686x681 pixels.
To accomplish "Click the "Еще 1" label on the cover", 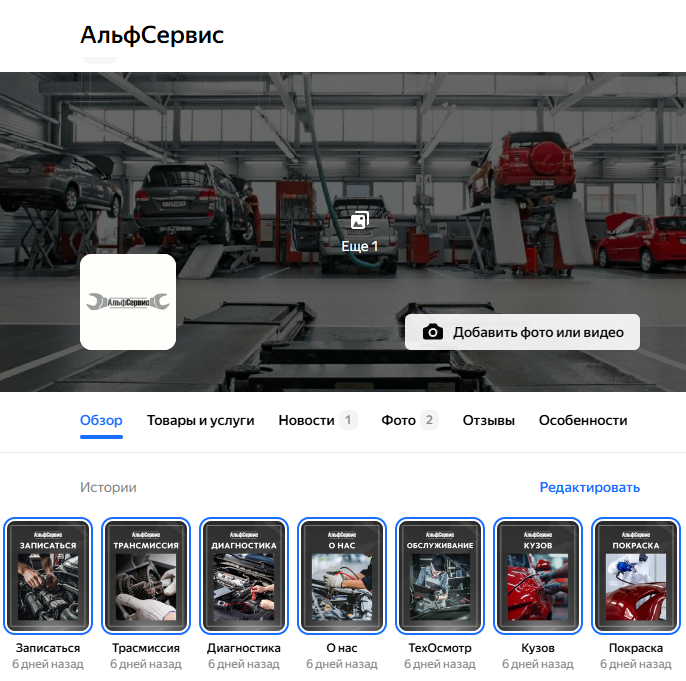I will (360, 246).
